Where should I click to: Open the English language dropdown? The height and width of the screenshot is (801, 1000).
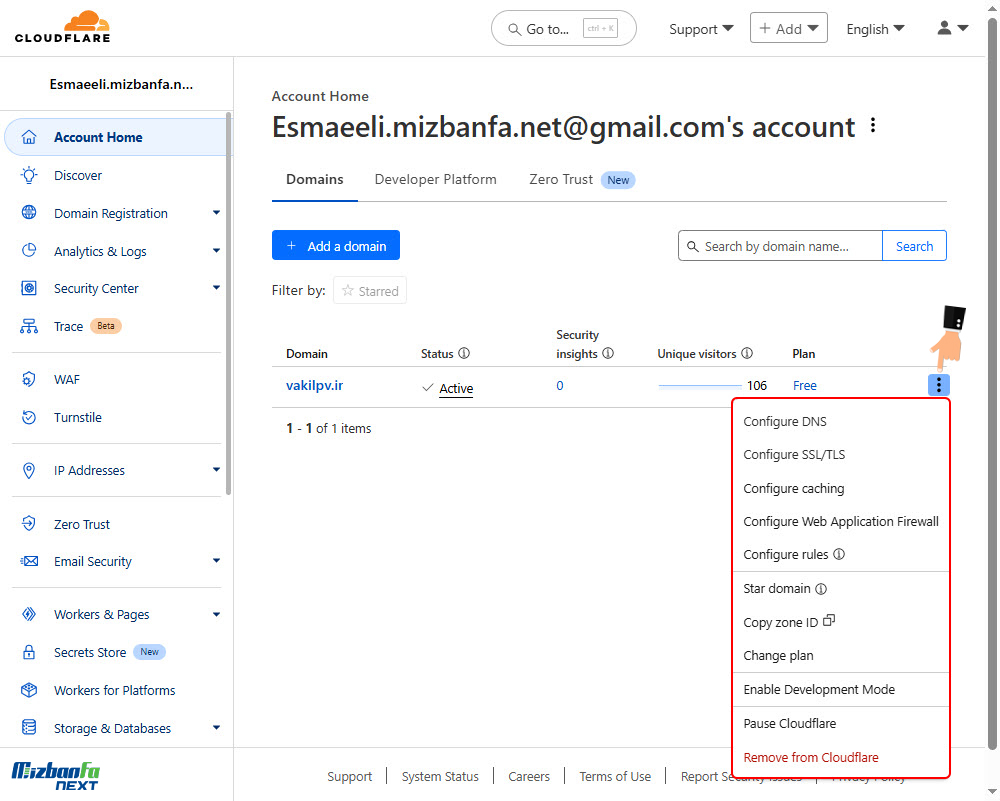(x=875, y=29)
